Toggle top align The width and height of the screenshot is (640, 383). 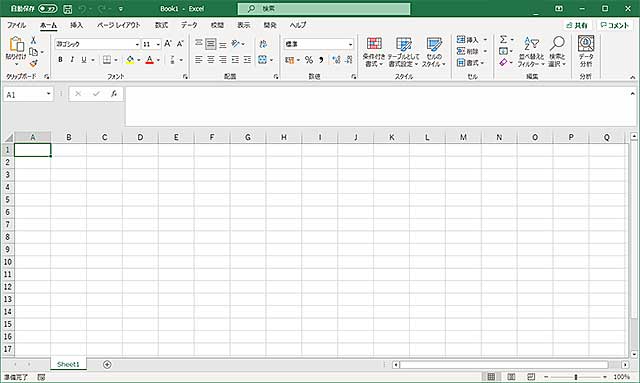click(199, 44)
